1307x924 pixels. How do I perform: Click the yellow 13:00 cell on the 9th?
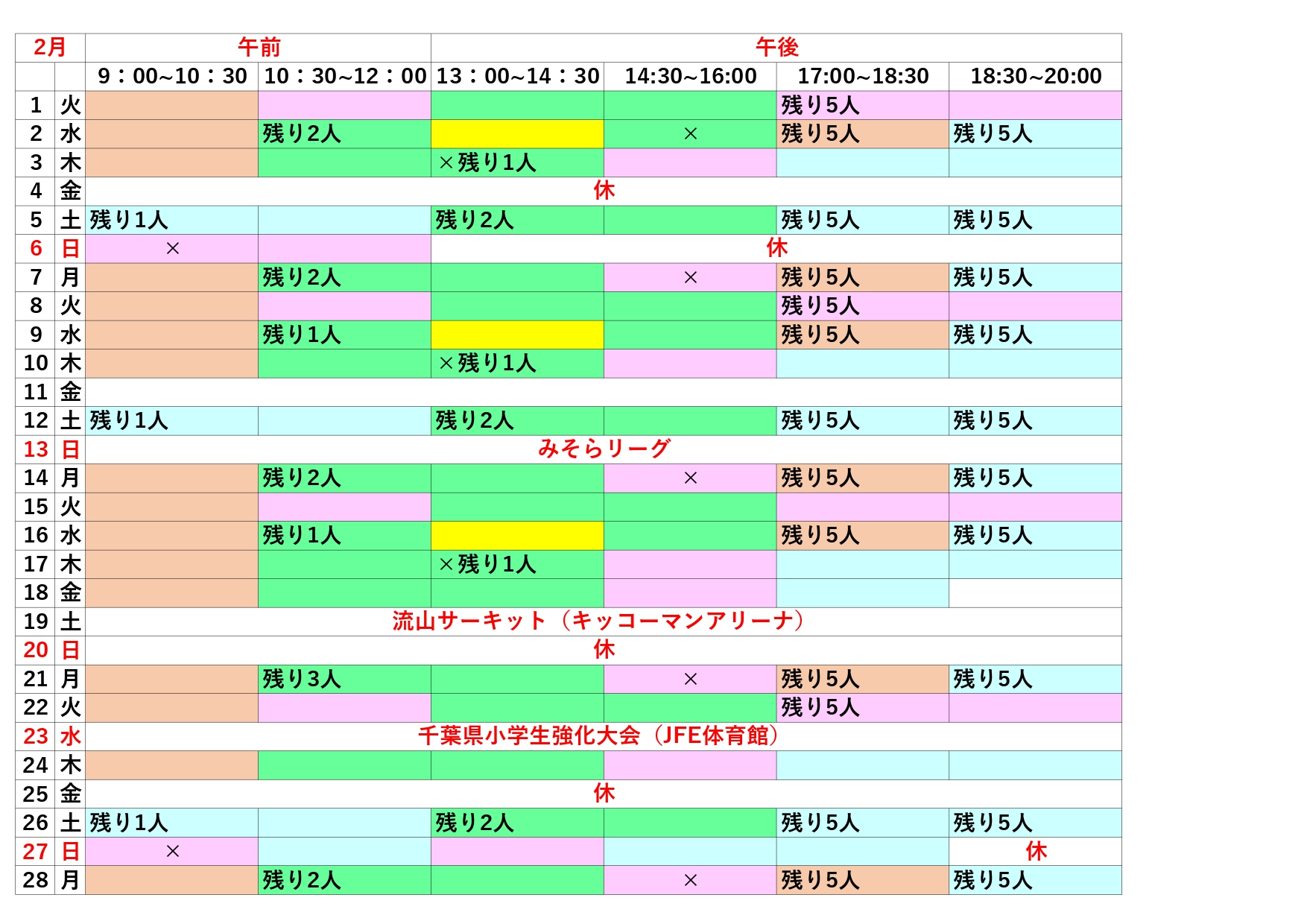coord(518,335)
